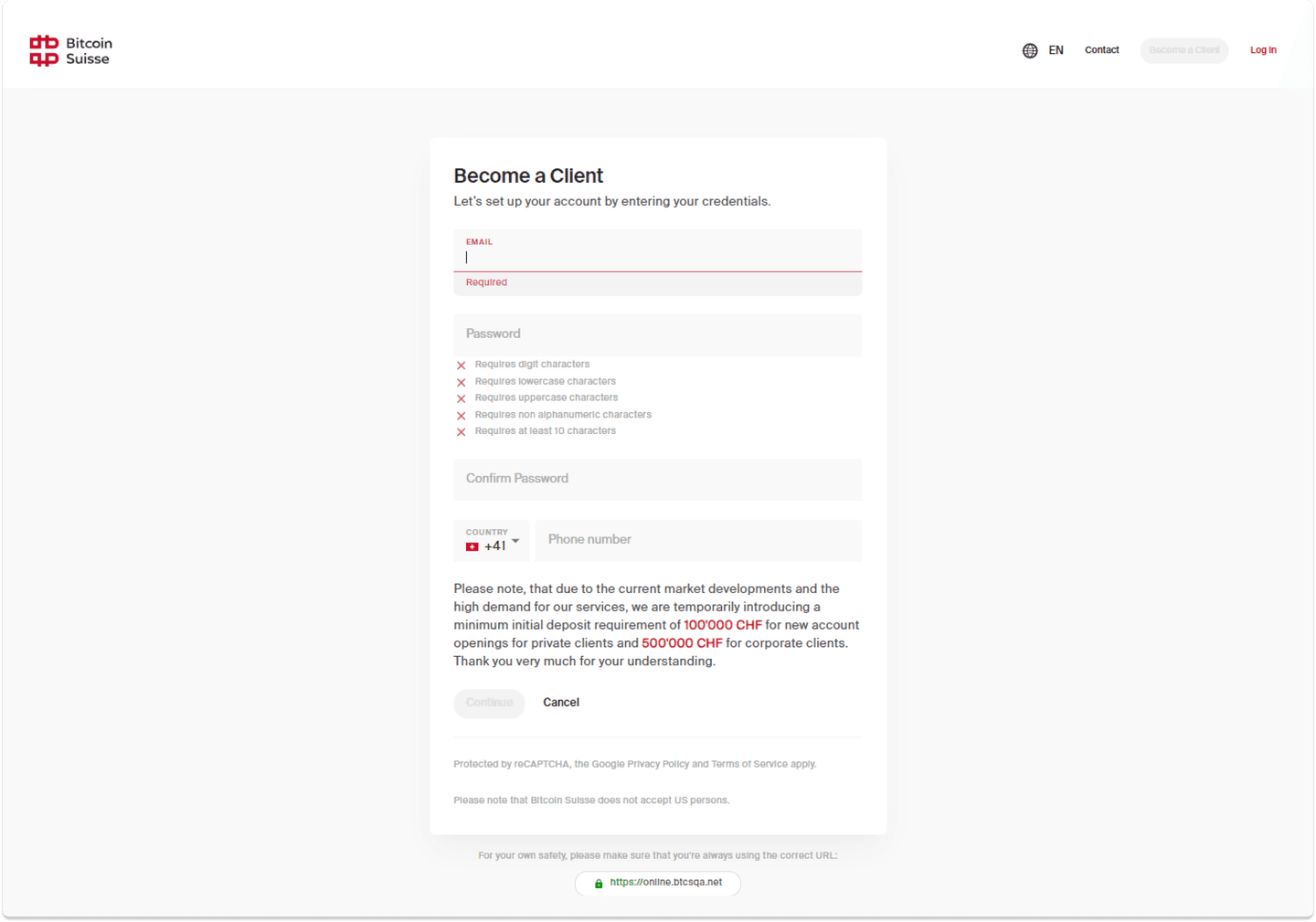Click the X beside lowercase characters requirement
The height and width of the screenshot is (922, 1316).
coord(462,382)
